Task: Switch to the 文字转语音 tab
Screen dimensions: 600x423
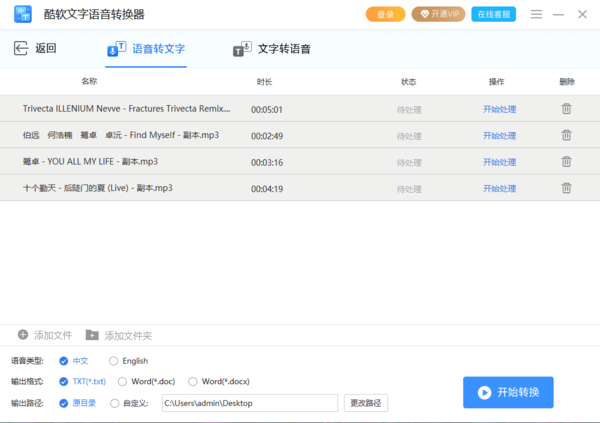Action: (270, 49)
